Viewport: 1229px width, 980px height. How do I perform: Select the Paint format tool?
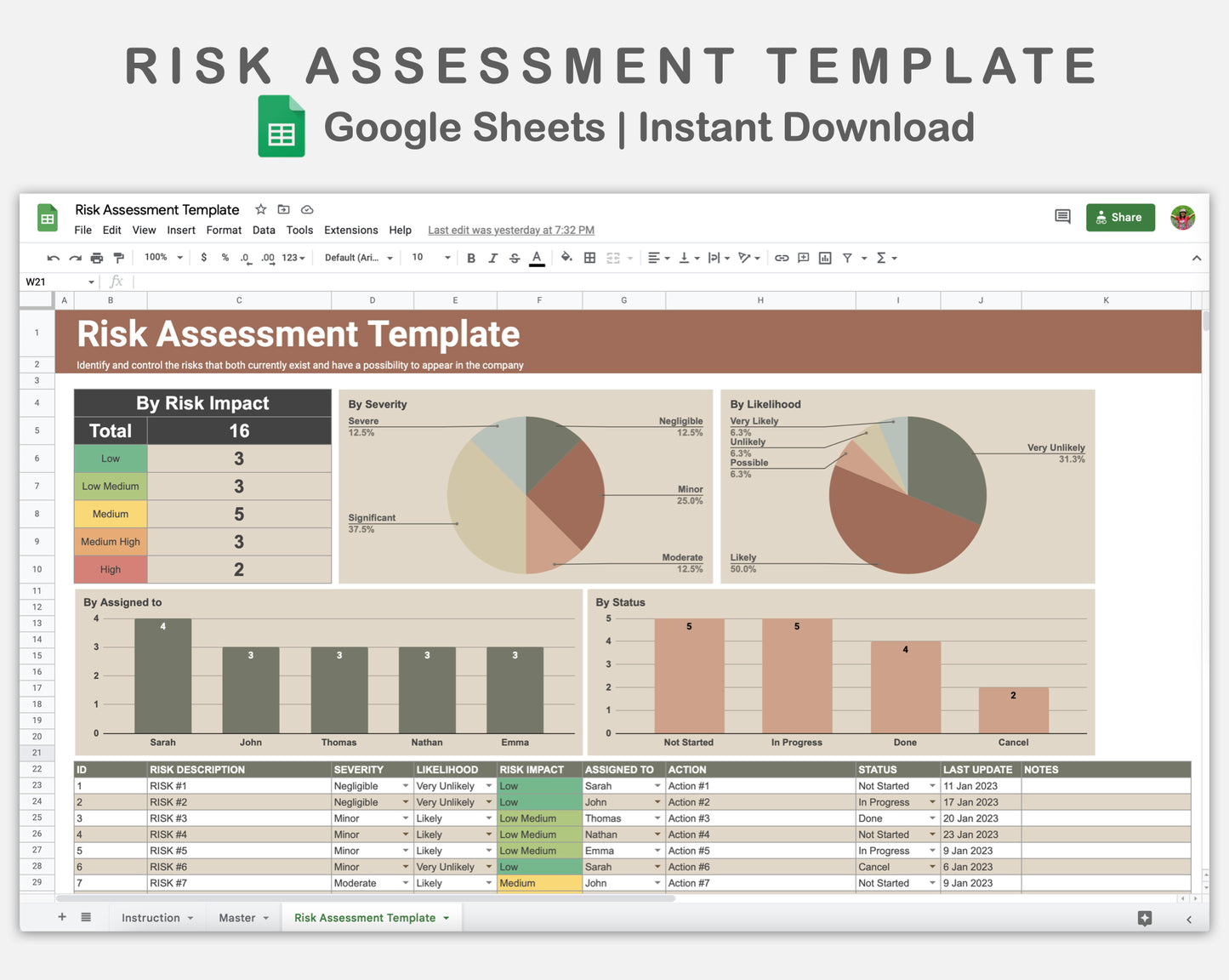118,258
